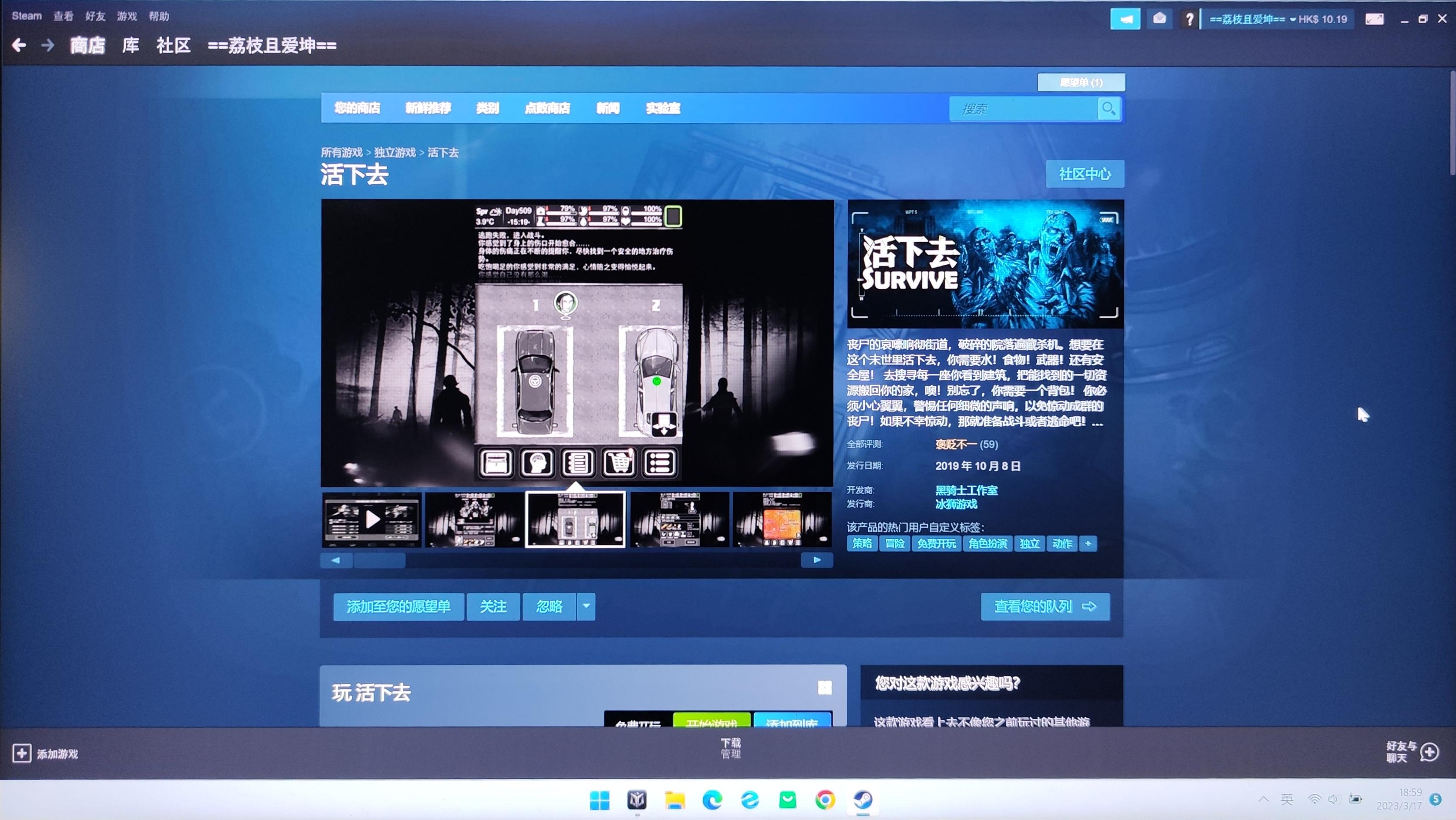Show hidden tray icons chevron
The image size is (1456, 820).
pos(1263,799)
